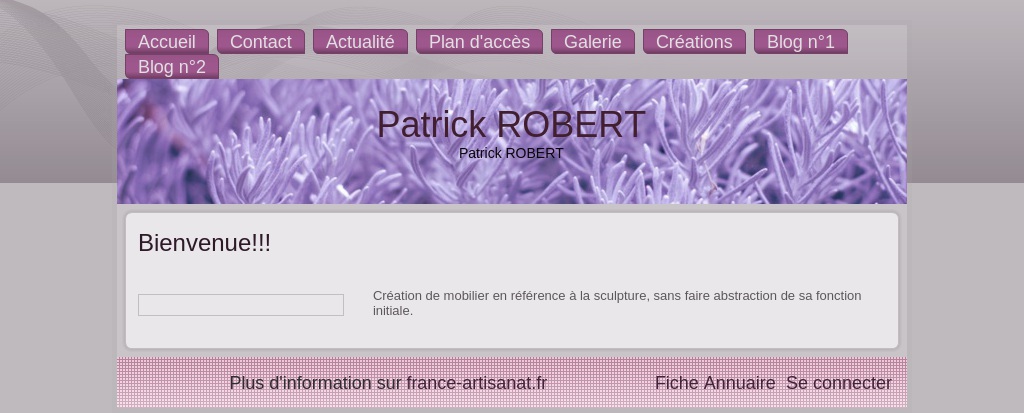This screenshot has height=413, width=1024.
Task: Open the Fiche Annuaire link
Action: click(715, 383)
